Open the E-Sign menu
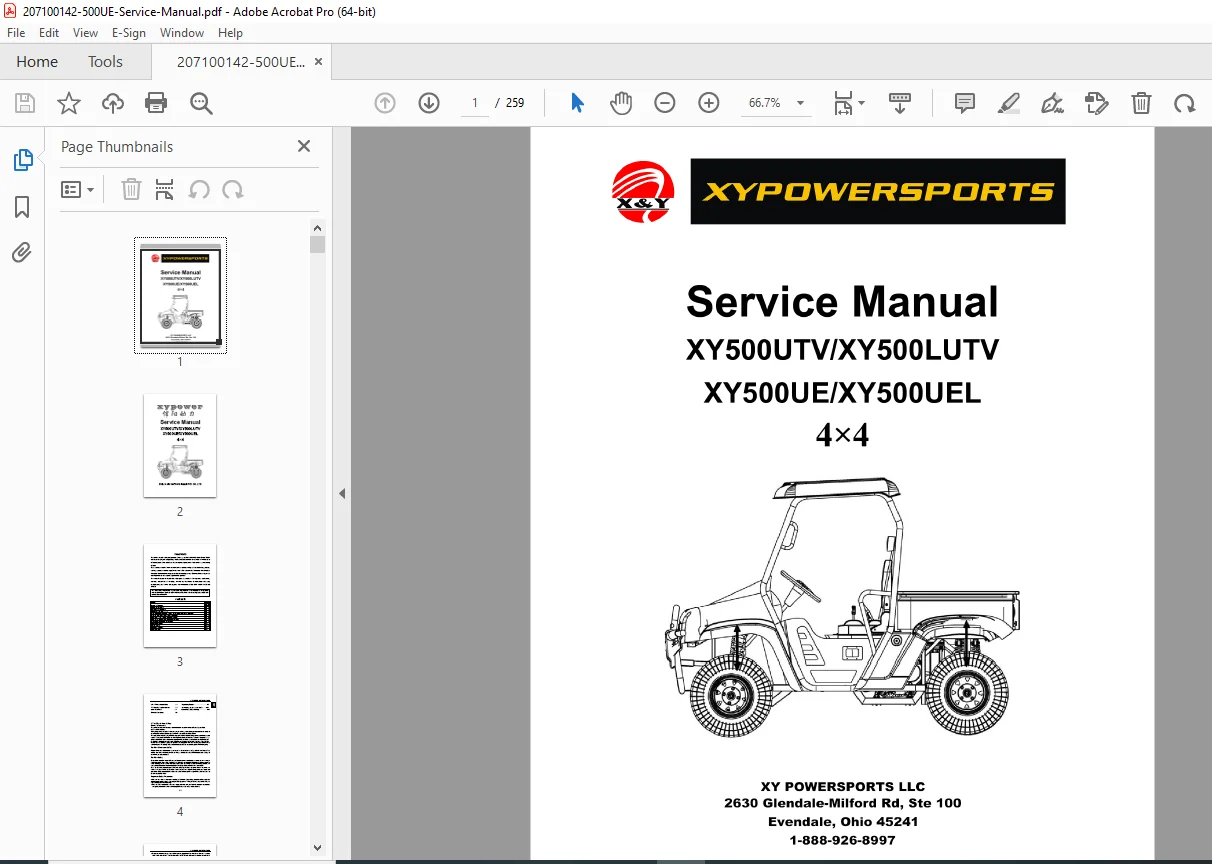Screen dimensions: 1212x864 click(129, 33)
